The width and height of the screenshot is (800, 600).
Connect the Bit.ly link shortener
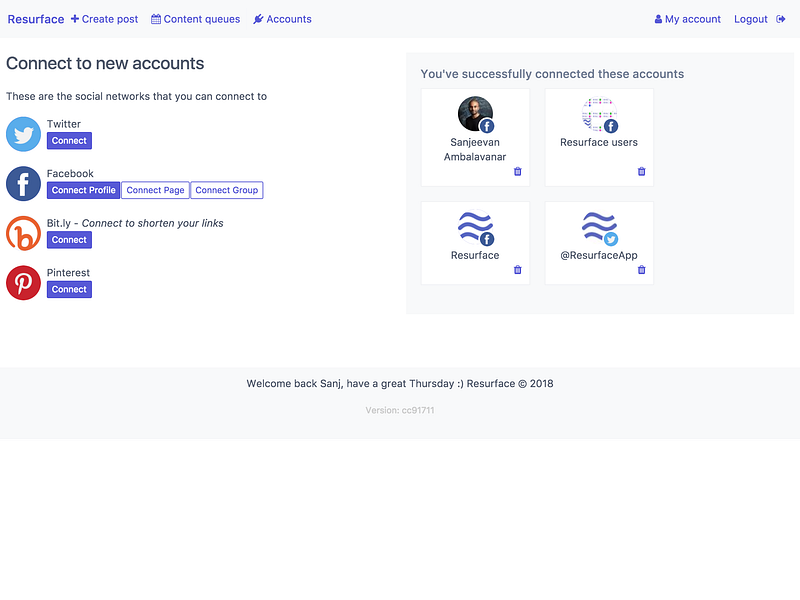[69, 240]
